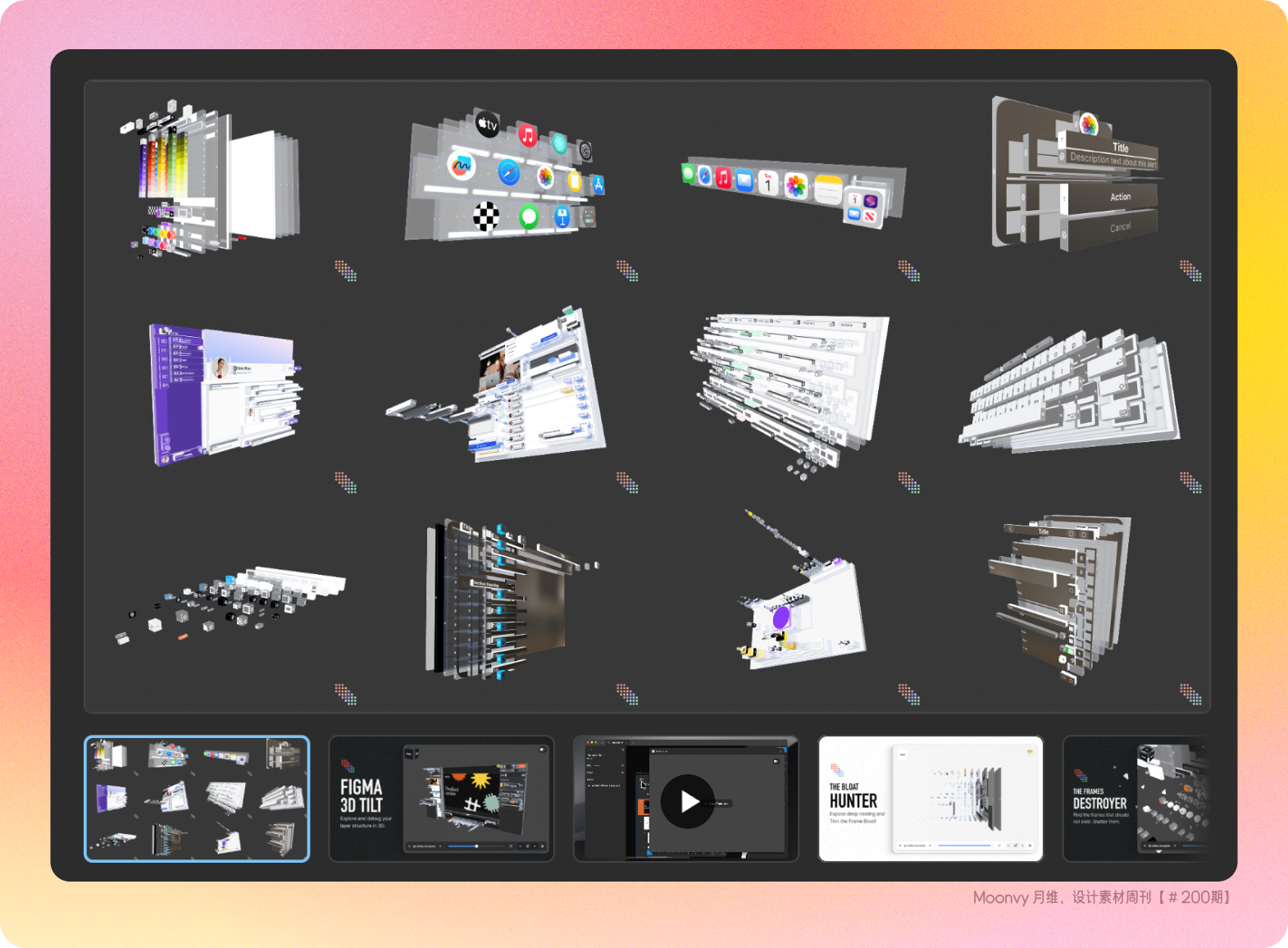Open The Frames Destroyer thumbnail
Screen dimensions: 1288x948
1136,799
